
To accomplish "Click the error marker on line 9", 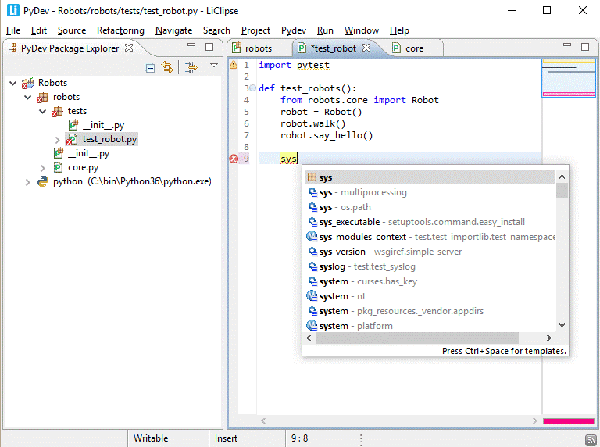I will (x=234, y=158).
